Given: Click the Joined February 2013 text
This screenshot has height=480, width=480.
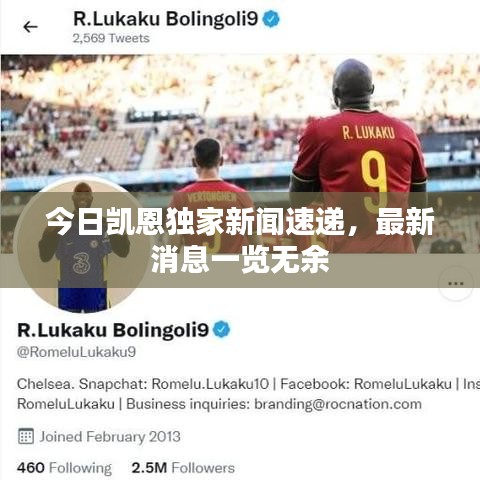Looking at the screenshot, I should coord(110,437).
